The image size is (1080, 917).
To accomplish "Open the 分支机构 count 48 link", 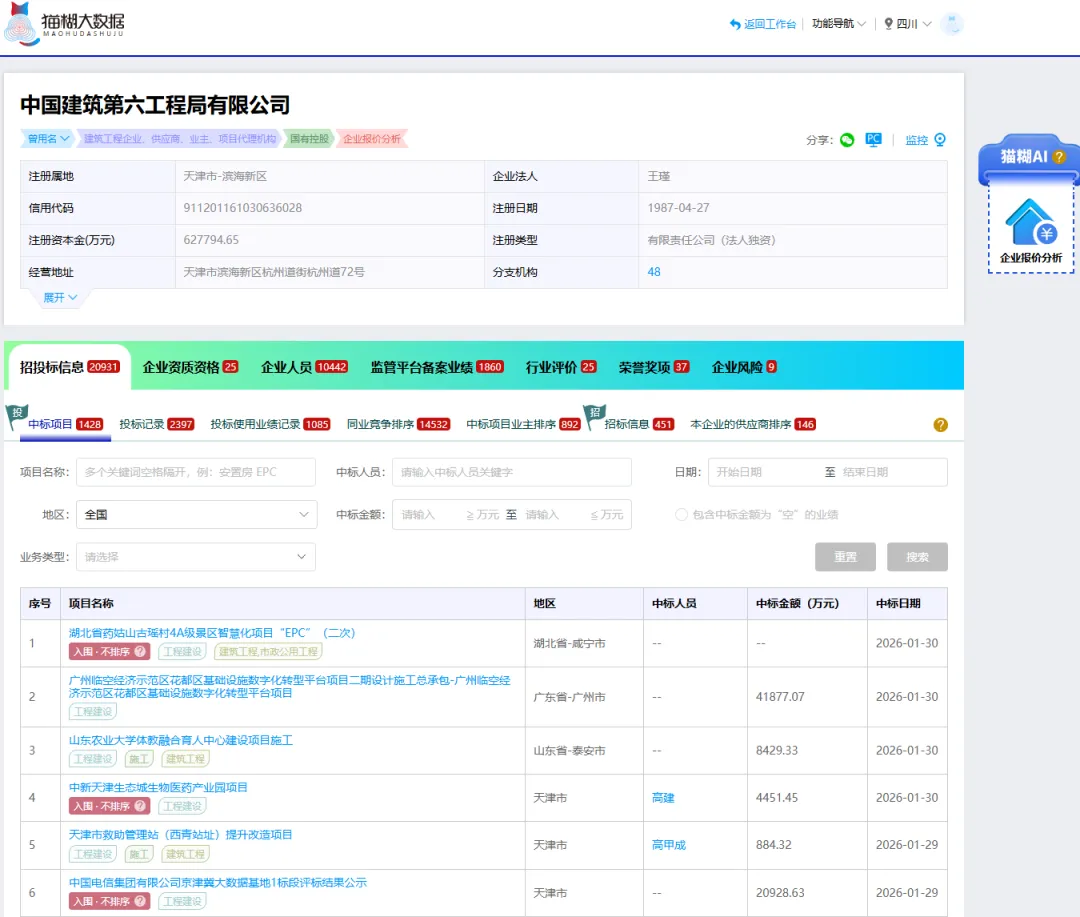I will (654, 272).
